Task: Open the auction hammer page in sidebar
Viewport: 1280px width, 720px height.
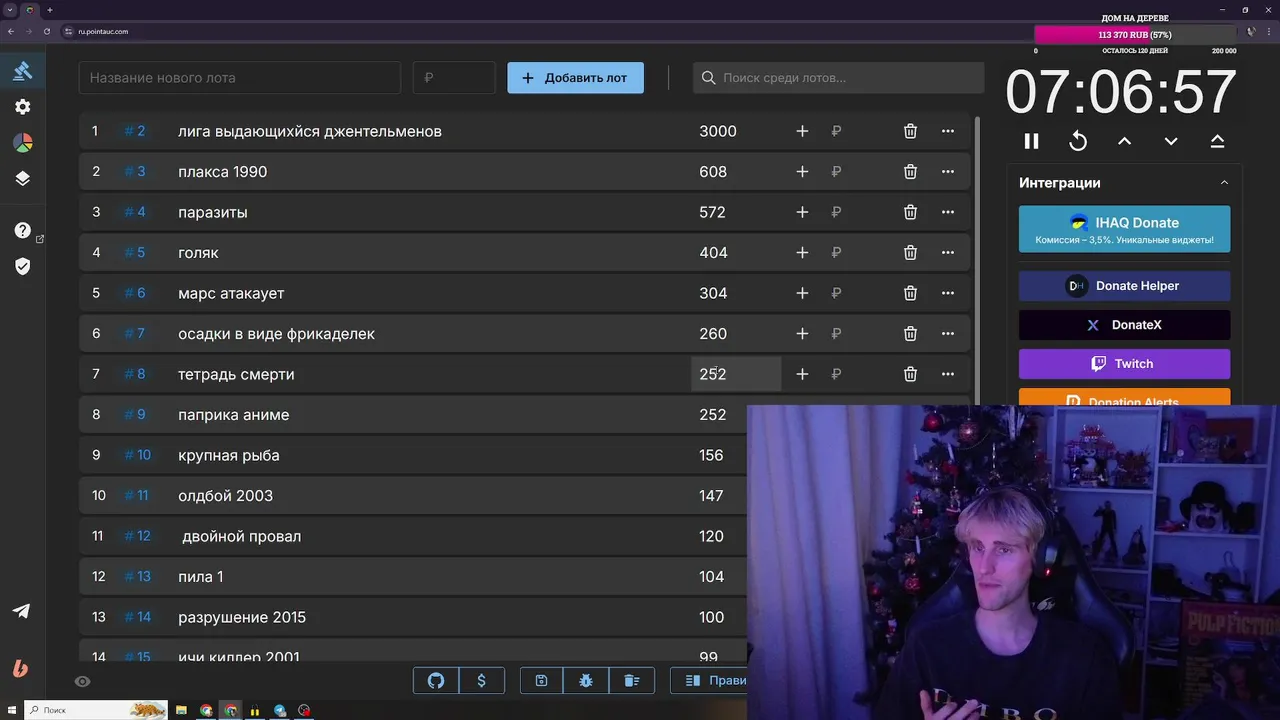Action: (x=22, y=71)
